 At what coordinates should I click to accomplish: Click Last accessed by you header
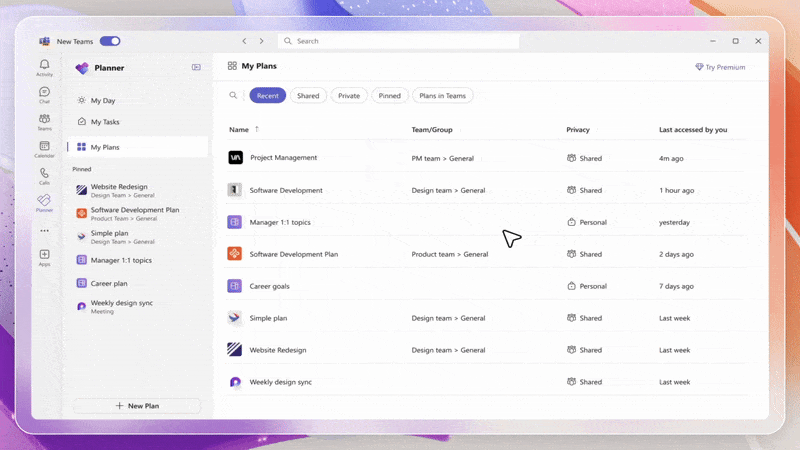pos(693,130)
